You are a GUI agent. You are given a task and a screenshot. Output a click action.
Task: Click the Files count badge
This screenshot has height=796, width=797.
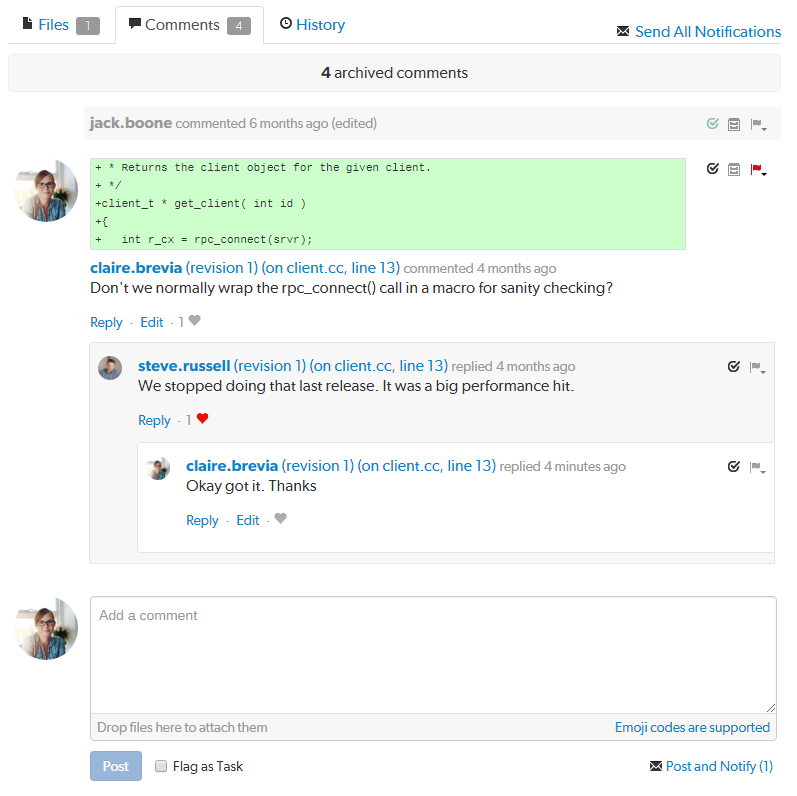(88, 26)
